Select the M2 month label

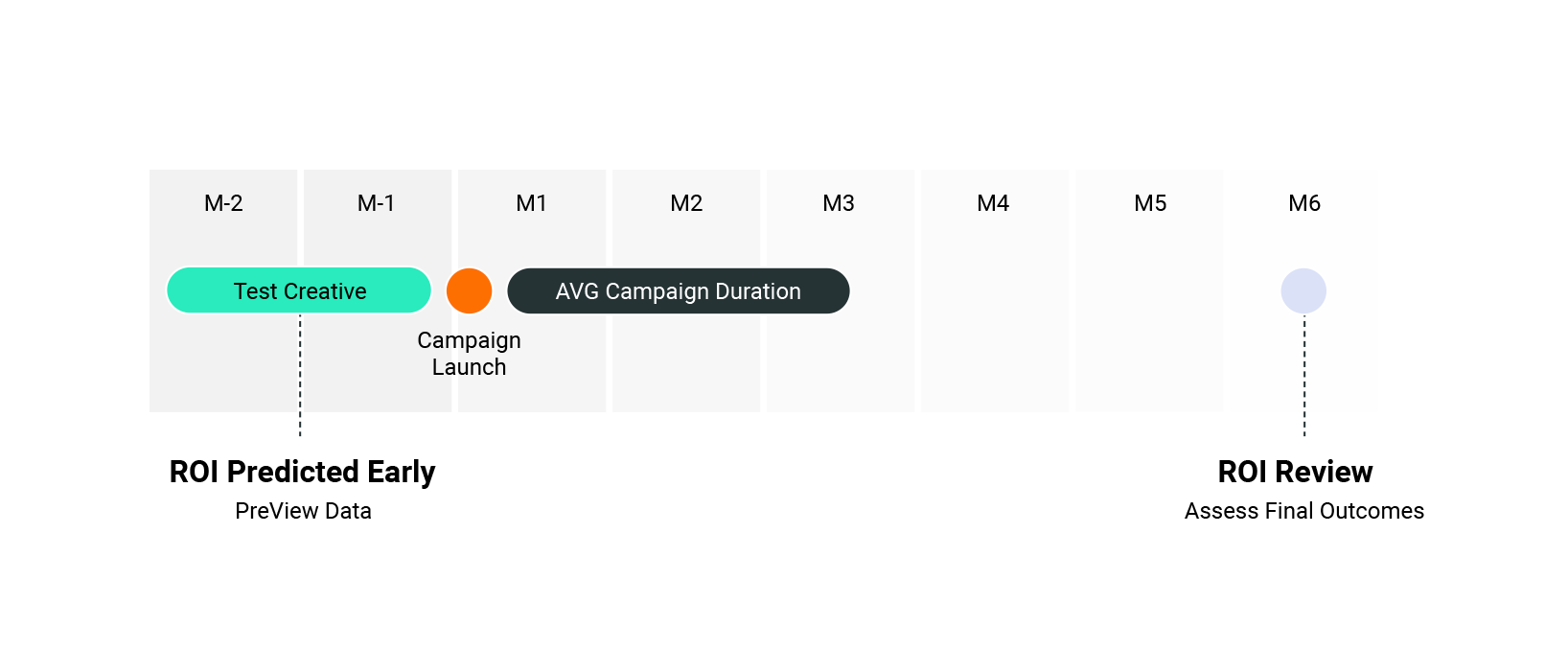[x=686, y=203]
